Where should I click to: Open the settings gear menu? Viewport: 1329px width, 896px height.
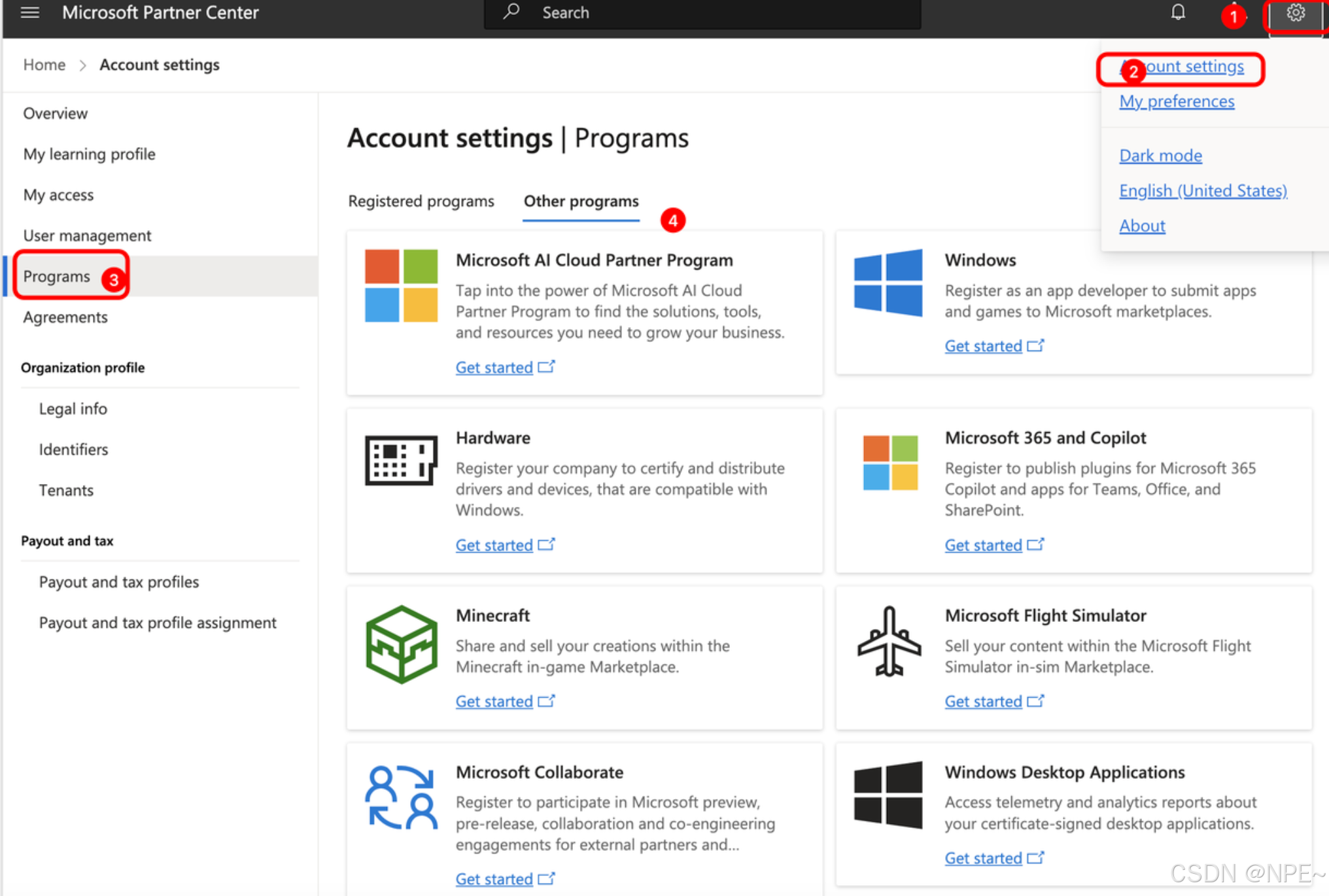(x=1295, y=13)
